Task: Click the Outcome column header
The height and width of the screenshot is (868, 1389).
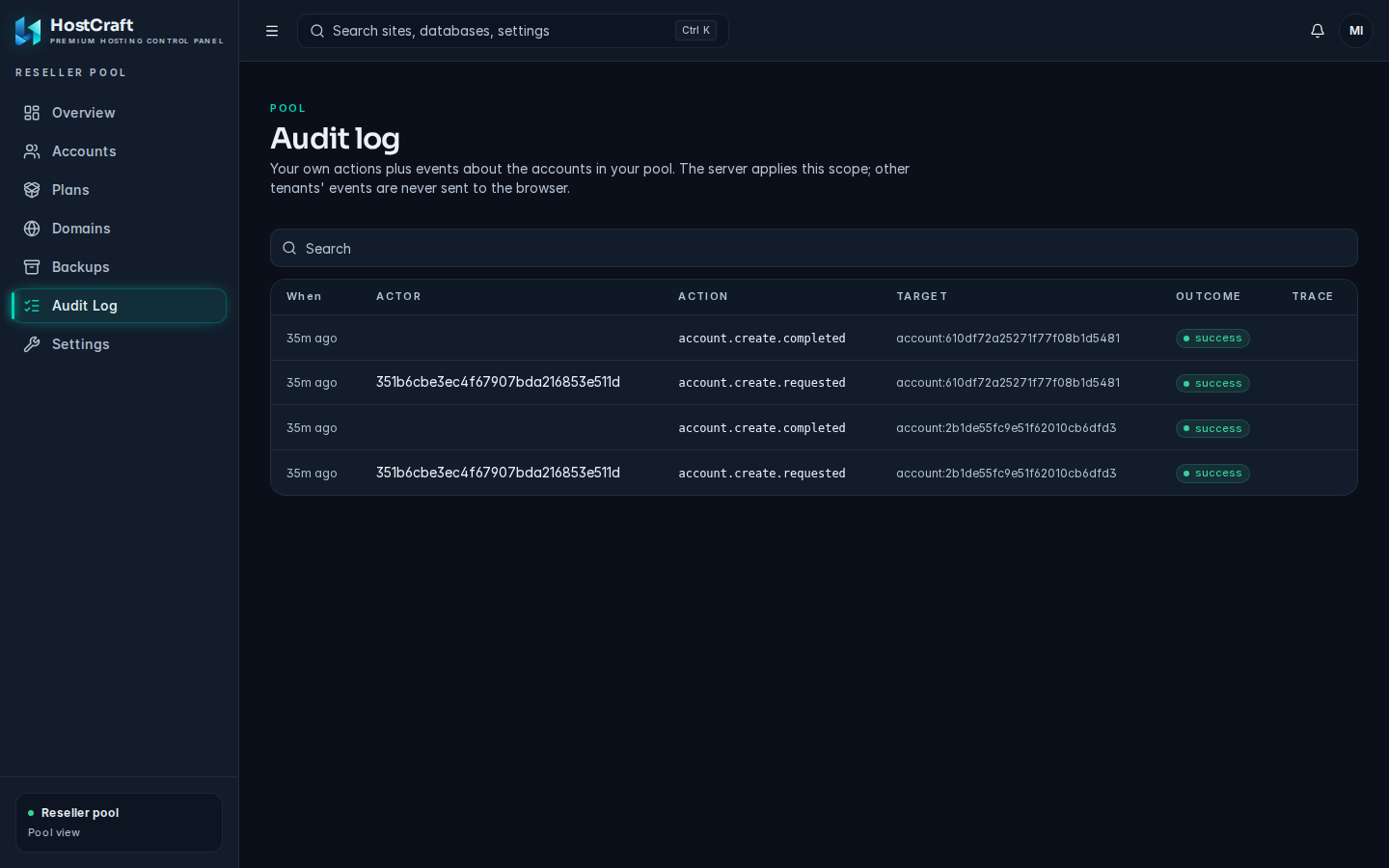Action: 1209,296
